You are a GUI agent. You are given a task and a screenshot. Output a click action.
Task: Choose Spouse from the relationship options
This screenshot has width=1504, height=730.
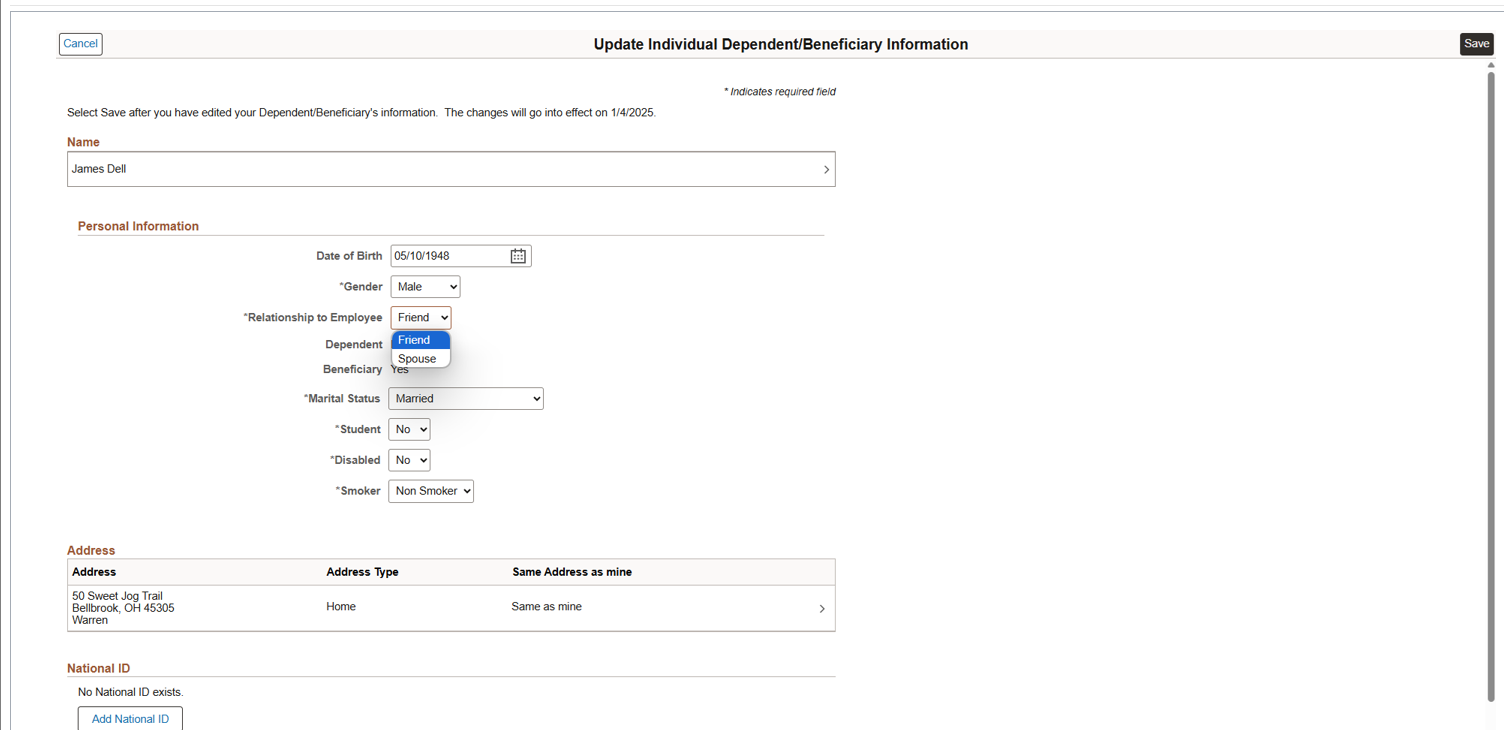[420, 359]
